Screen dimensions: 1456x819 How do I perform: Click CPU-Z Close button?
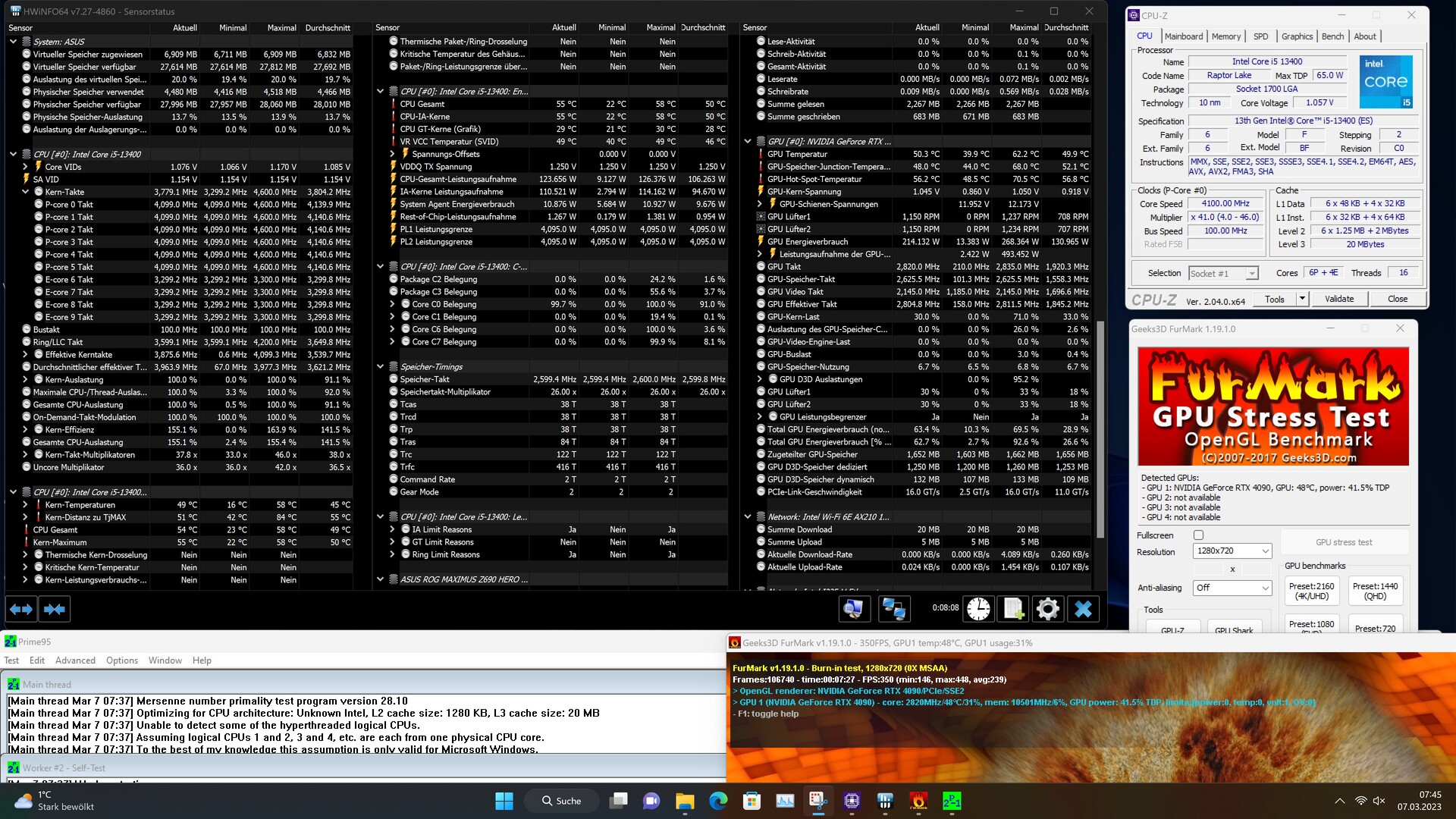(1397, 299)
